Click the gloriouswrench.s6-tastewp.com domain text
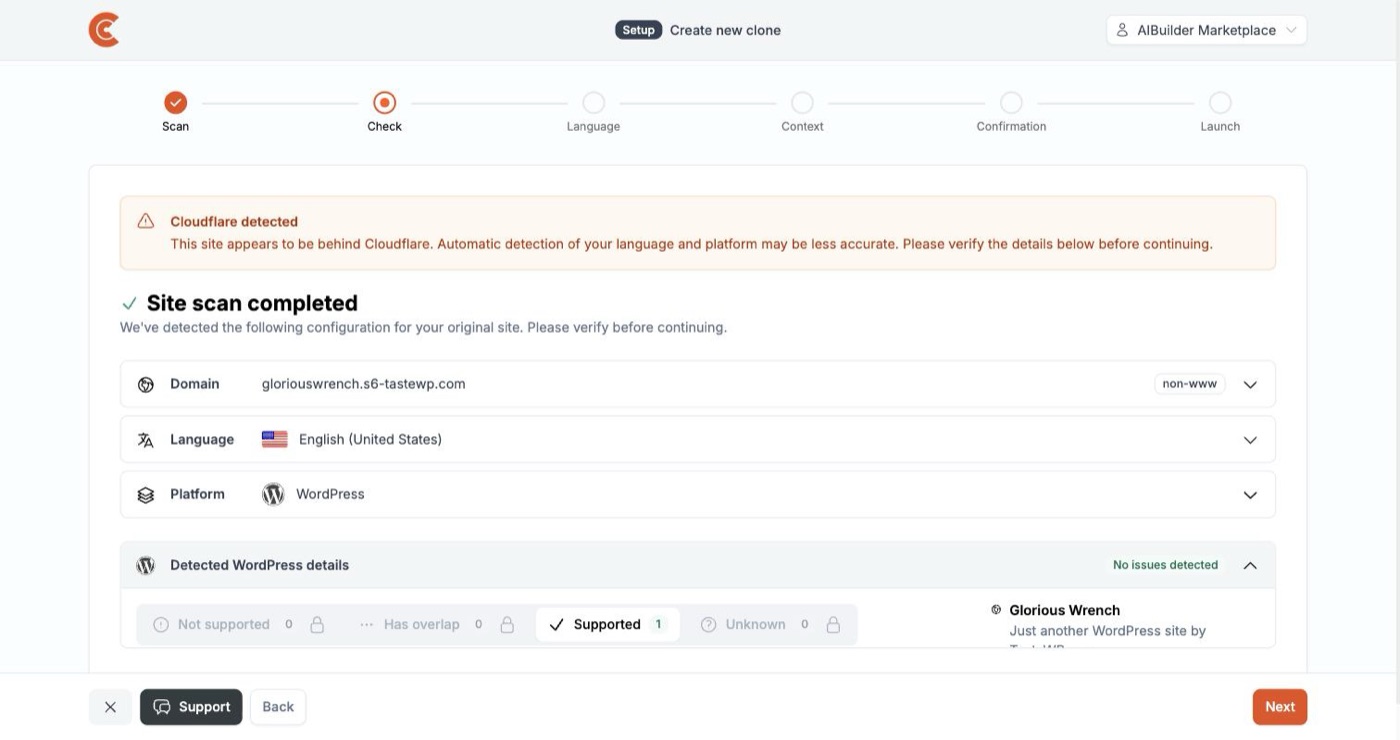The width and height of the screenshot is (1400, 740). pyautogui.click(x=364, y=384)
